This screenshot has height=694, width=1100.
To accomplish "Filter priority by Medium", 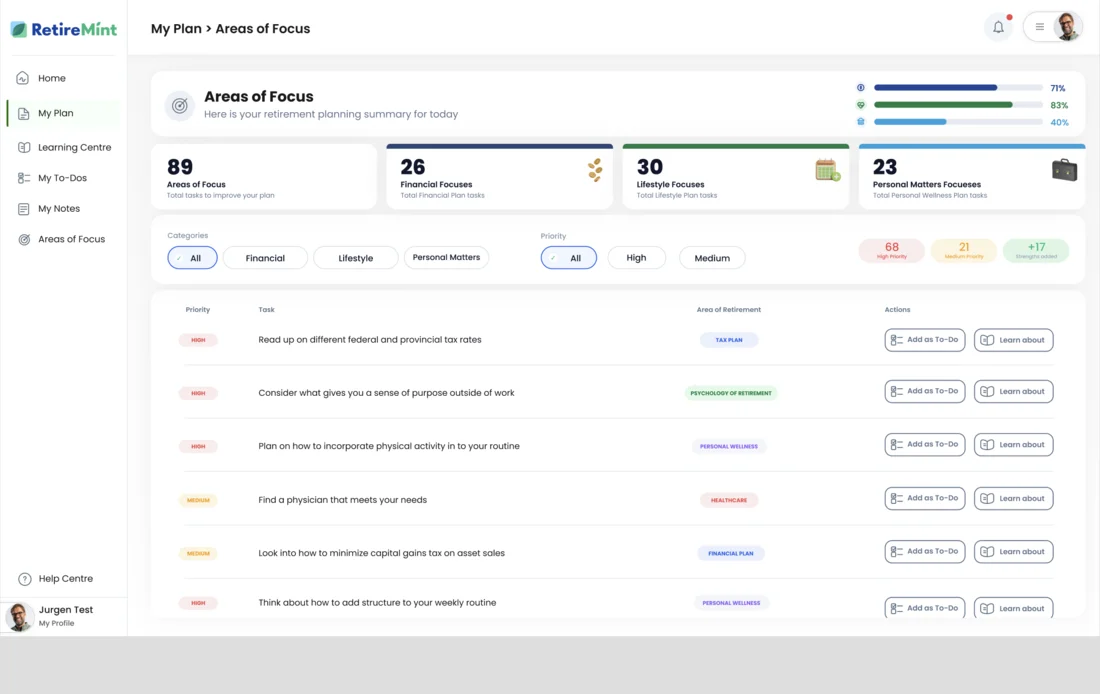I will click(712, 258).
